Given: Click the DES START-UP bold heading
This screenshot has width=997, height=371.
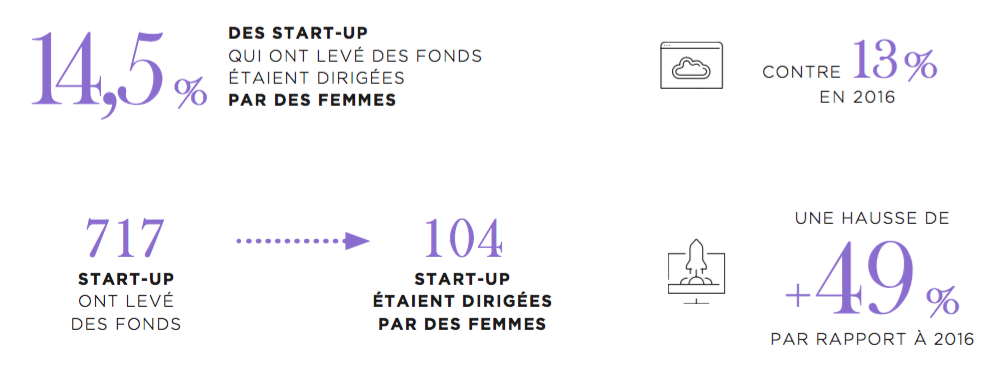Looking at the screenshot, I should (x=298, y=34).
